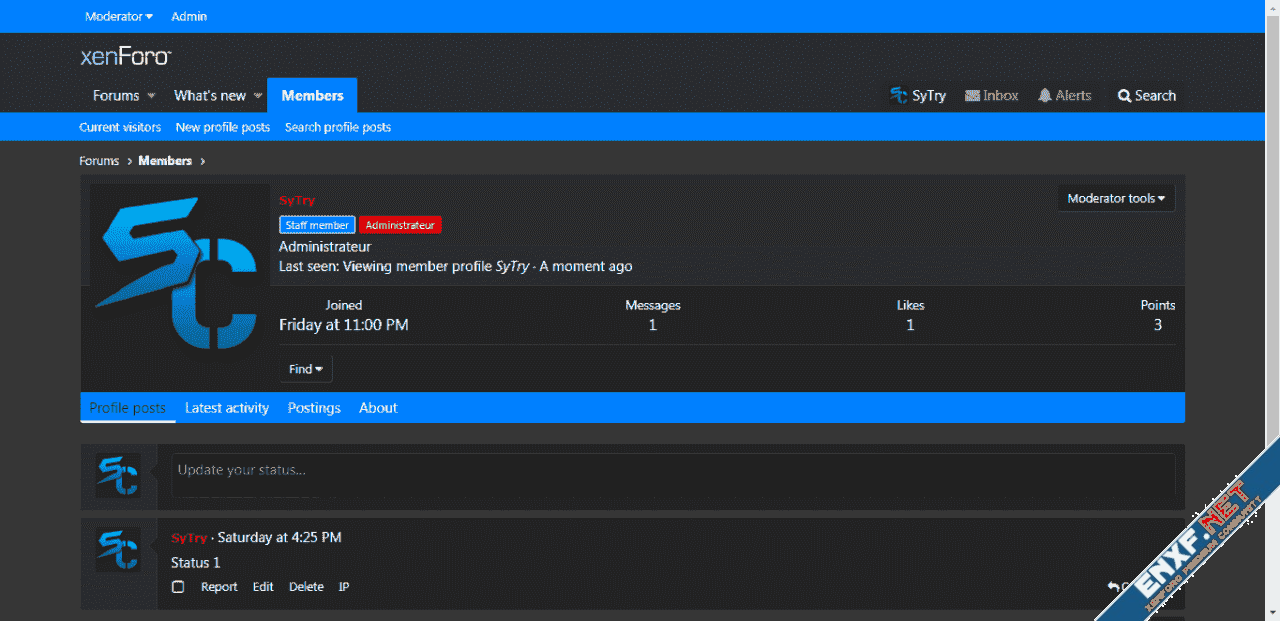Open the Inbox envelope icon
Screen dimensions: 1280x621
[972, 96]
